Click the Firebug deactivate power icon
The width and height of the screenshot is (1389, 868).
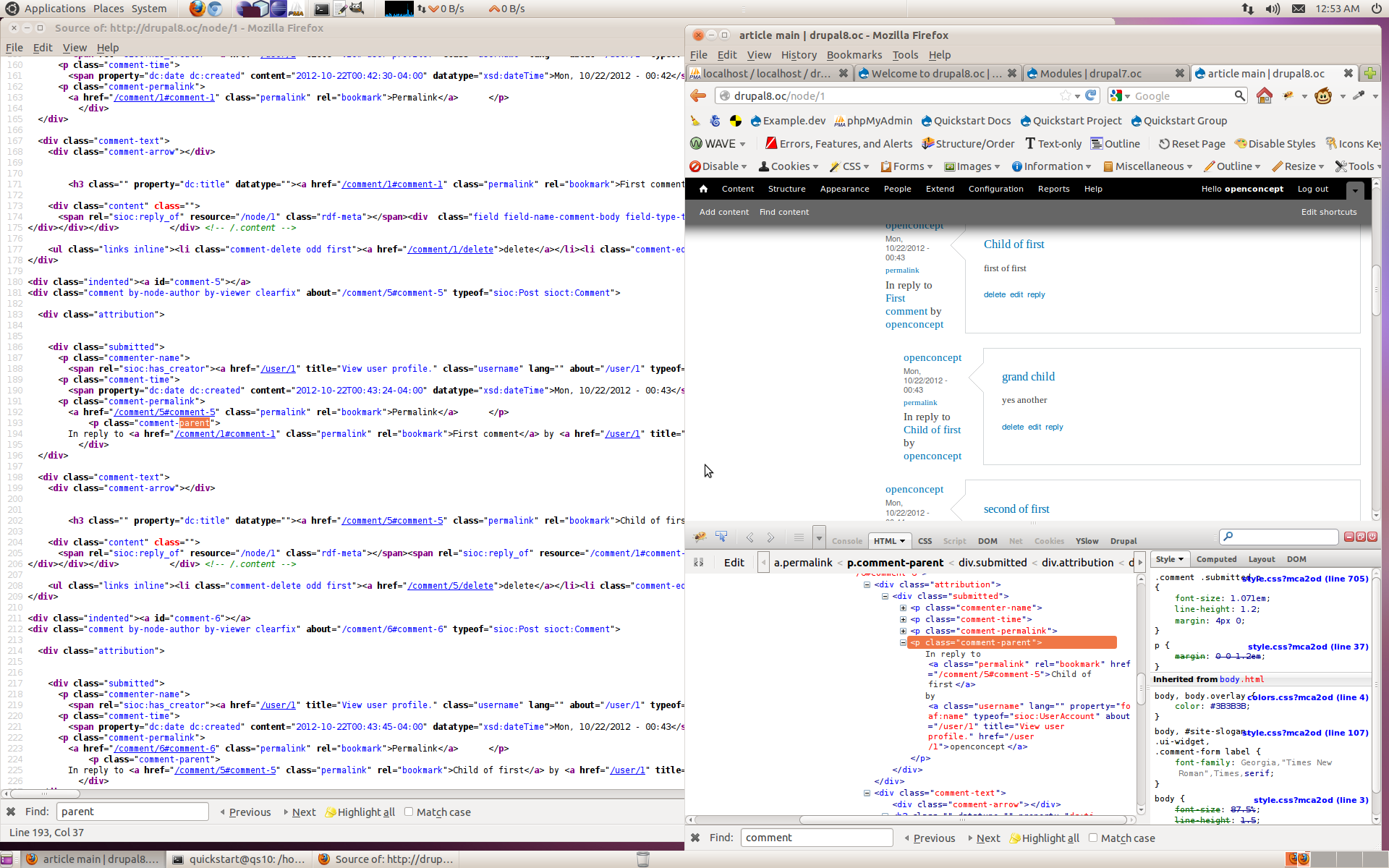click(x=1372, y=537)
